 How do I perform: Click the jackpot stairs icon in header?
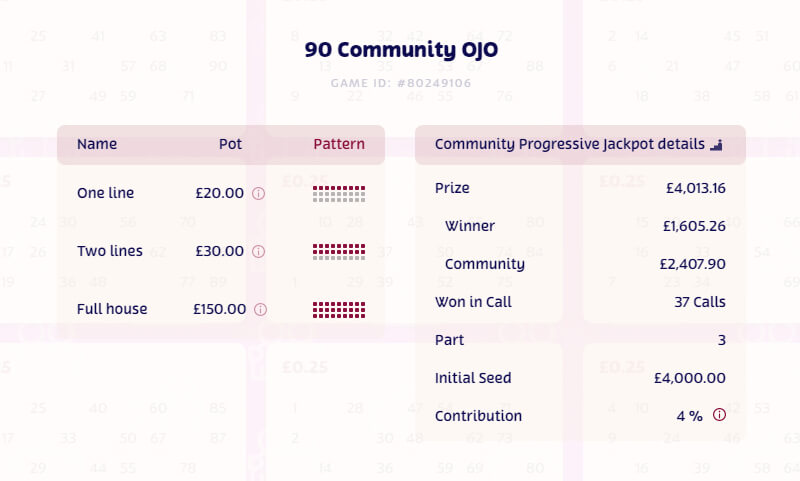(x=716, y=145)
